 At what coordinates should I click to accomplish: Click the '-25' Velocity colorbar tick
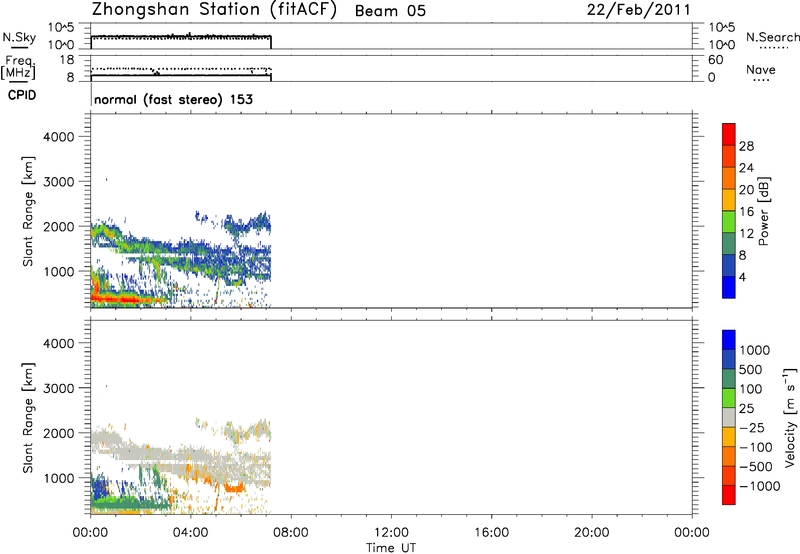click(752, 427)
